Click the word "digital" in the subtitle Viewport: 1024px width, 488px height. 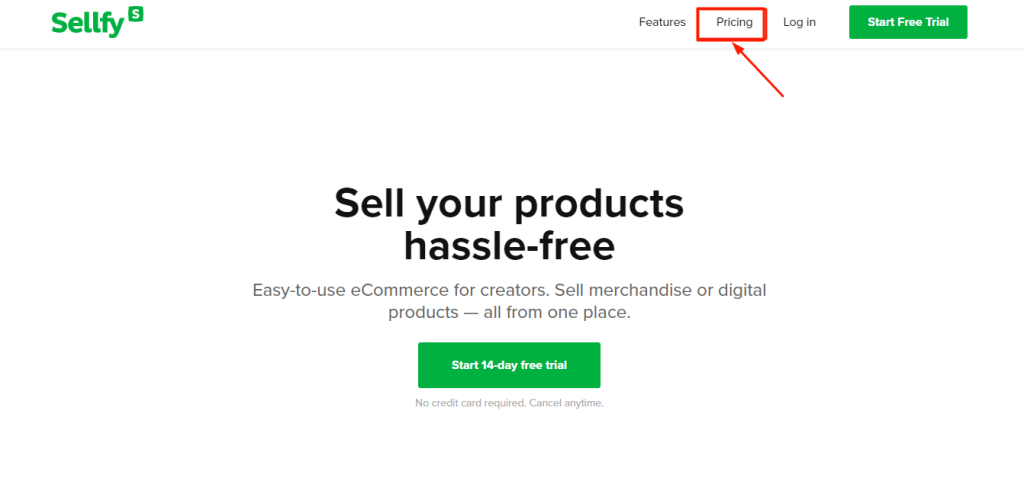[x=737, y=290]
